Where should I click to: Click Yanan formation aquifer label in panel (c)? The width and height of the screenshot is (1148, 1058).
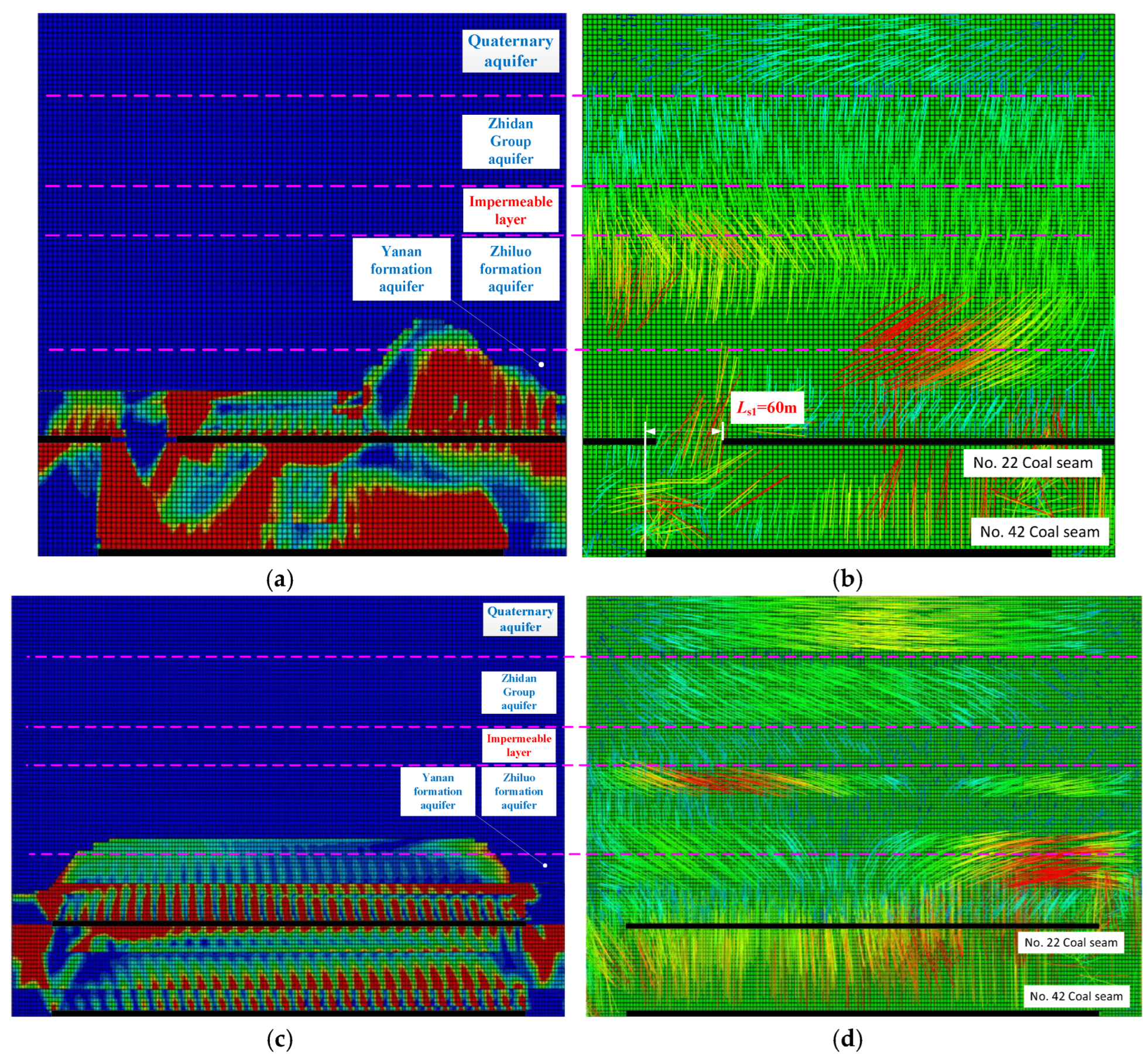tap(437, 791)
